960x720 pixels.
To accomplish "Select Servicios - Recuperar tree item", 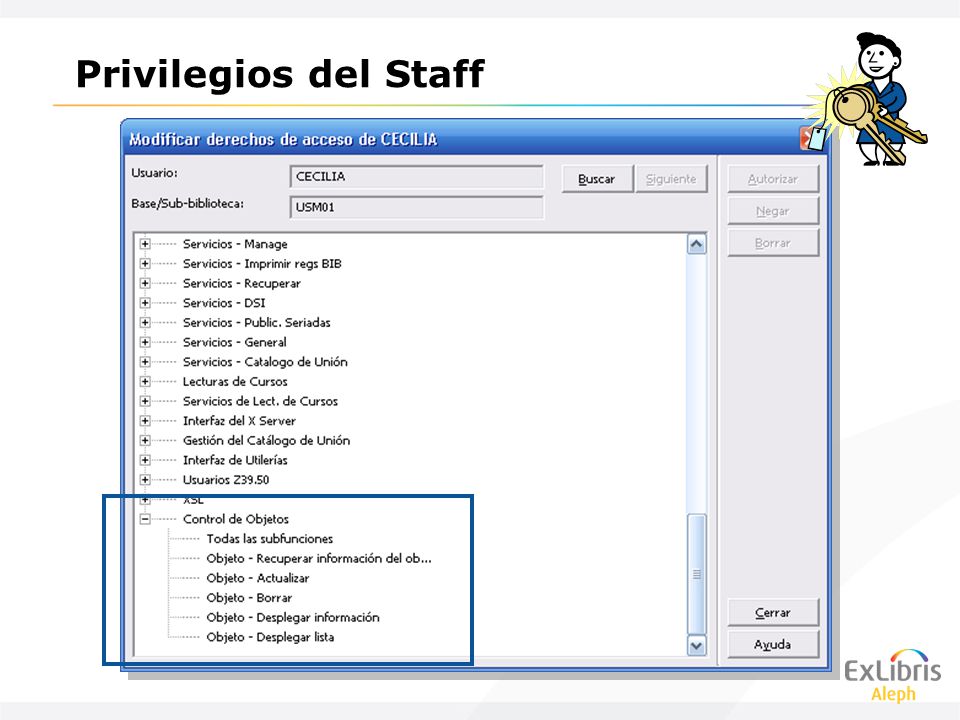I will [x=242, y=283].
